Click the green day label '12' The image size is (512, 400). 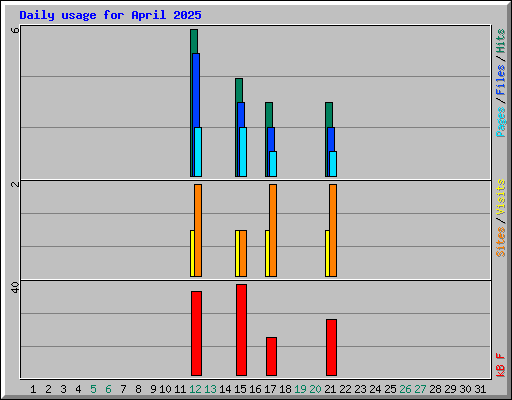[195, 389]
